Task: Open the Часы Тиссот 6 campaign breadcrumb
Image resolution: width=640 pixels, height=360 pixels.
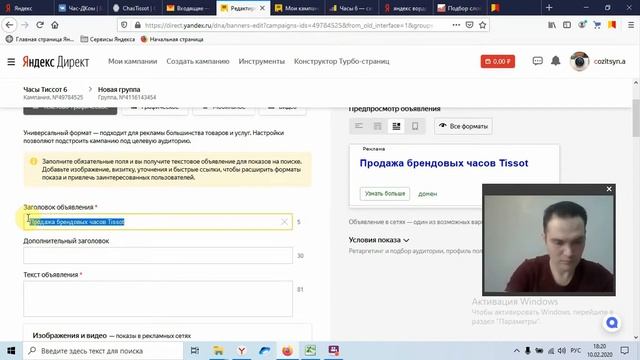Action: coord(45,89)
